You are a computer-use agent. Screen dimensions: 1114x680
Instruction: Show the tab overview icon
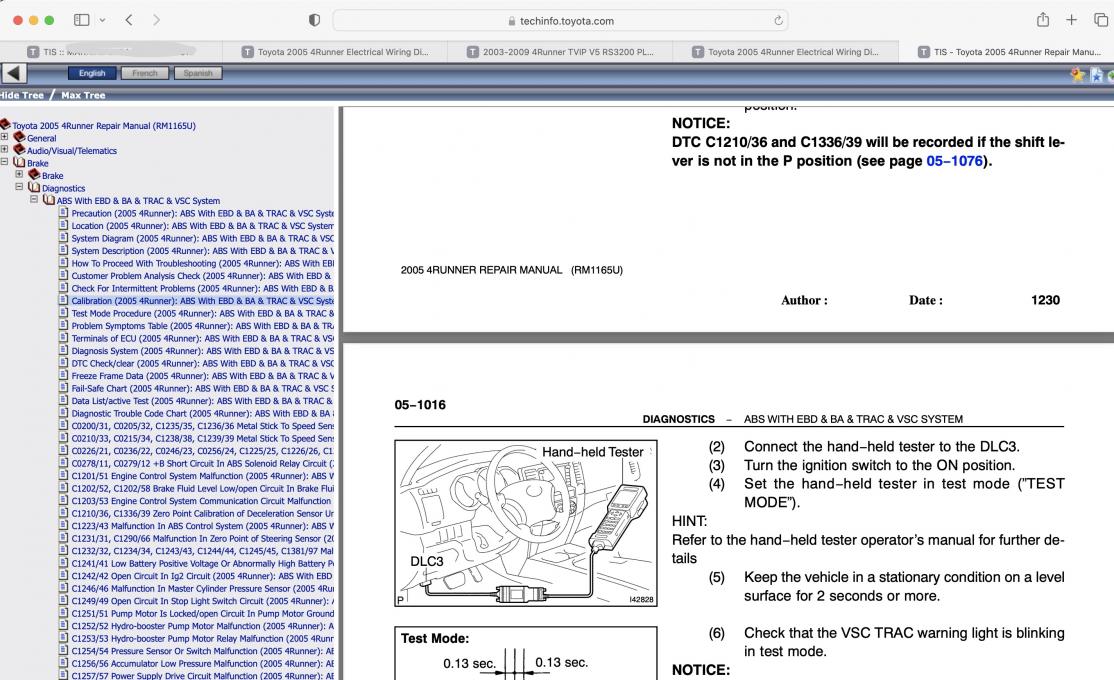pos(1101,20)
